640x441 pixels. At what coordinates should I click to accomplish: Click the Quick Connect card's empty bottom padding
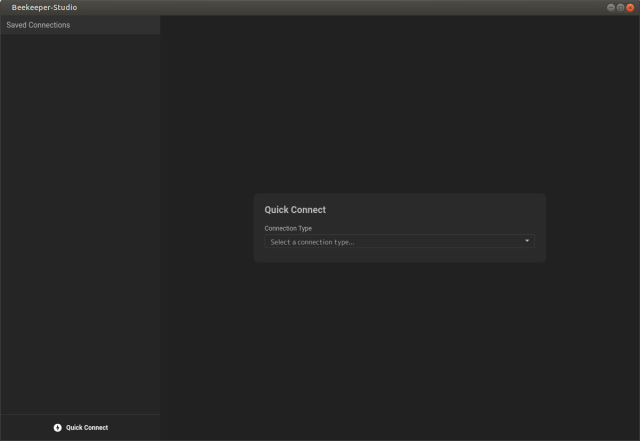pos(399,255)
